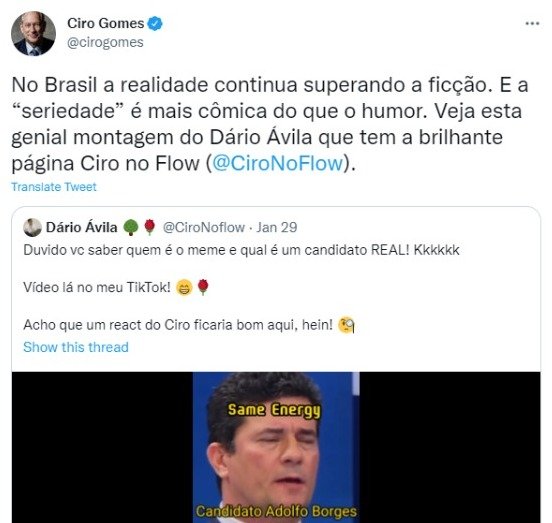
Task: Open the @CiroNoFlow mention link
Action: (x=278, y=163)
